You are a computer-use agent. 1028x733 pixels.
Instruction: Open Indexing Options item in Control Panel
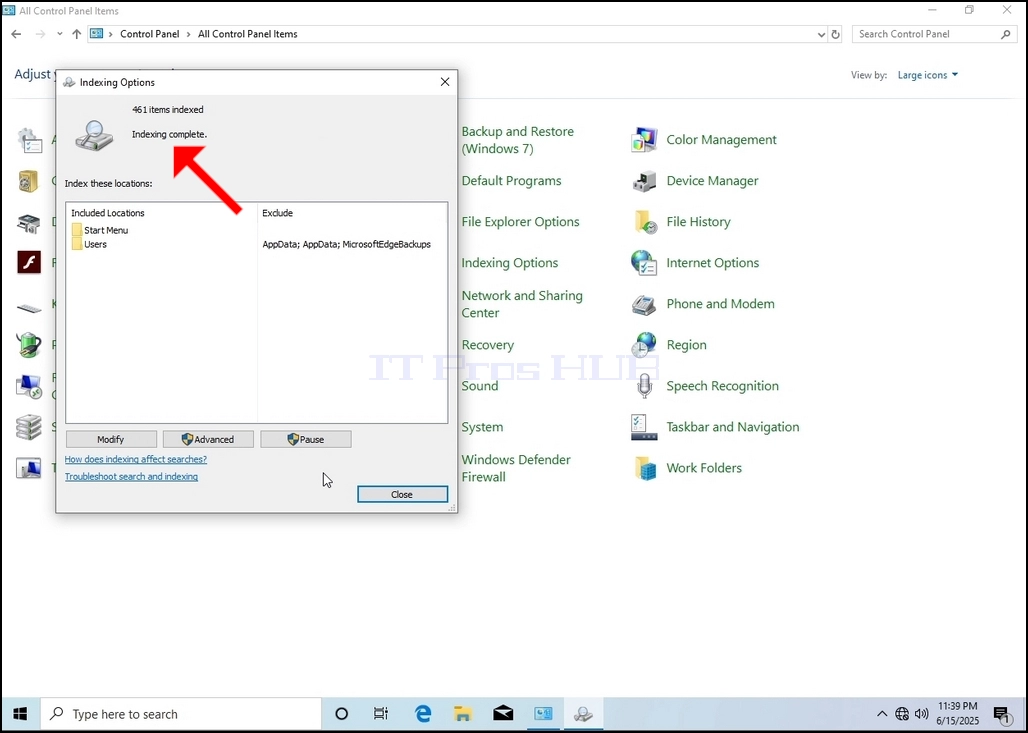tap(509, 263)
